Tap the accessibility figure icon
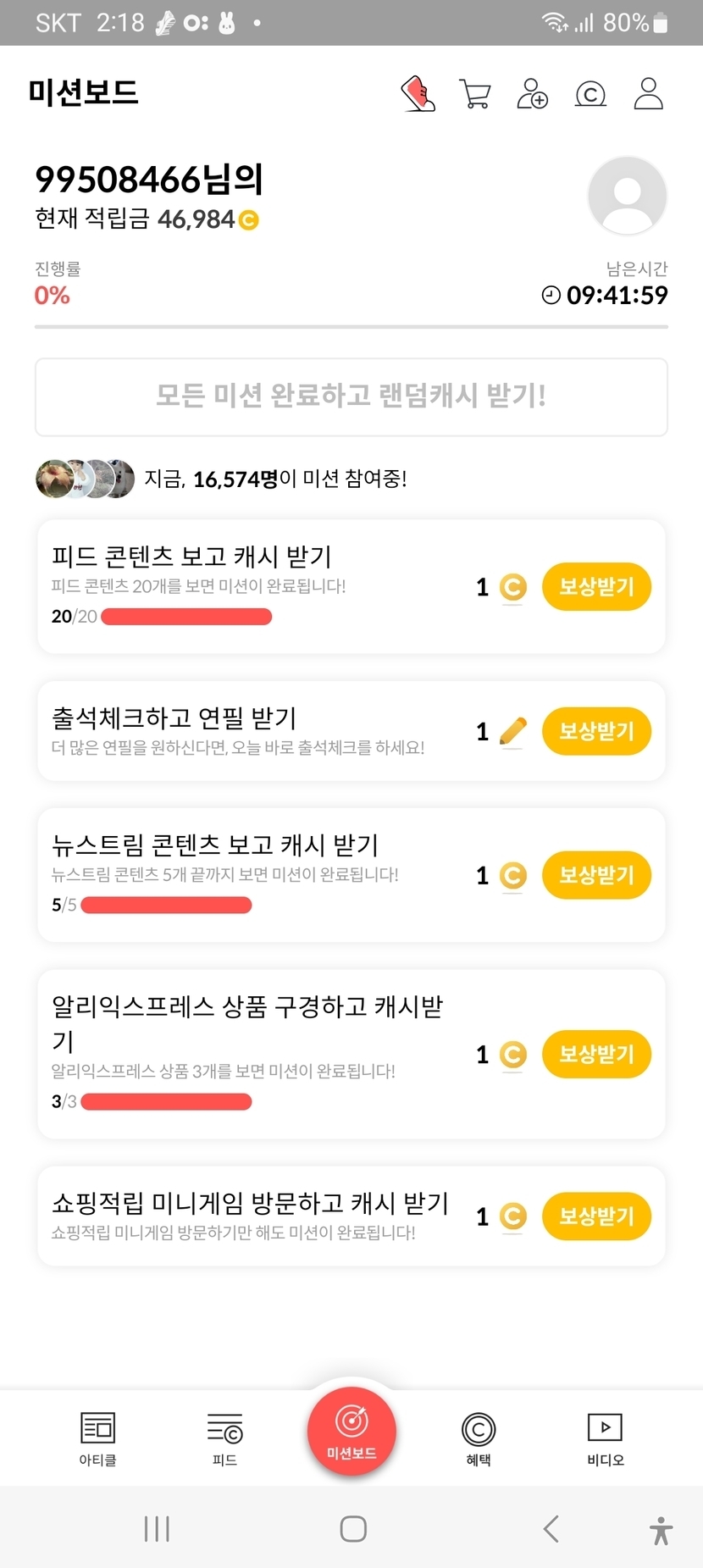This screenshot has height=1568, width=703. pos(661,1531)
